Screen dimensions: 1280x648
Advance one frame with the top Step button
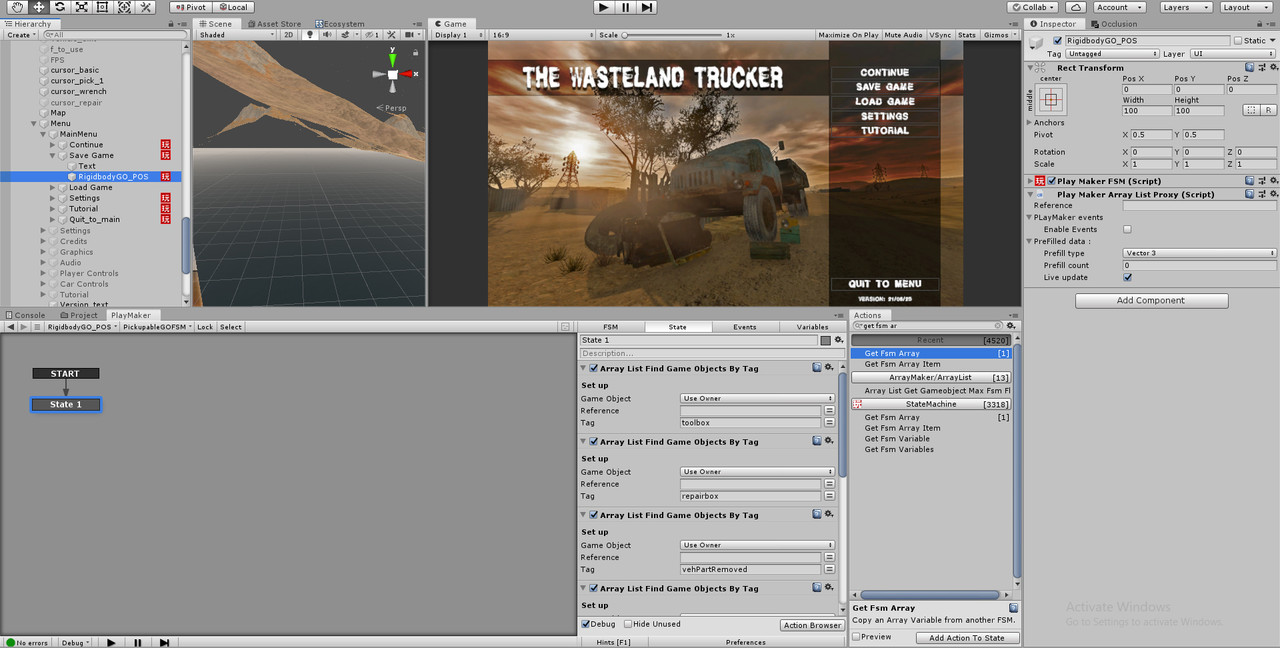tap(647, 7)
